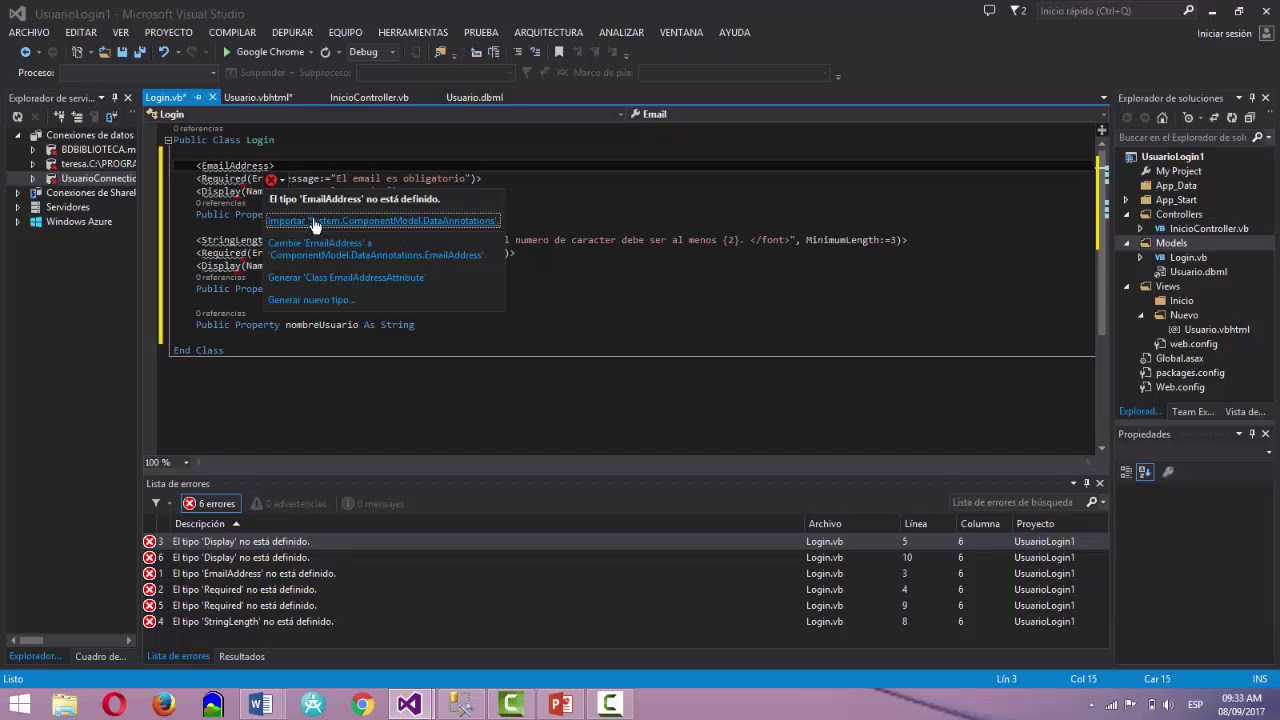
Task: Switch Propiedades to alphabetical sort view
Action: pos(1145,472)
